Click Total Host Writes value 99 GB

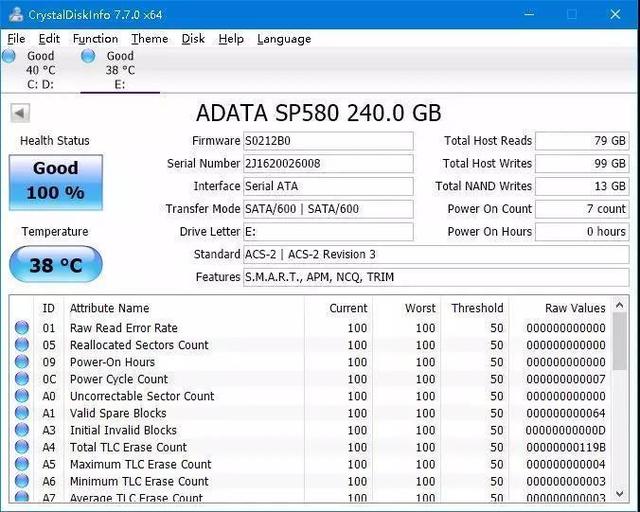(x=582, y=164)
